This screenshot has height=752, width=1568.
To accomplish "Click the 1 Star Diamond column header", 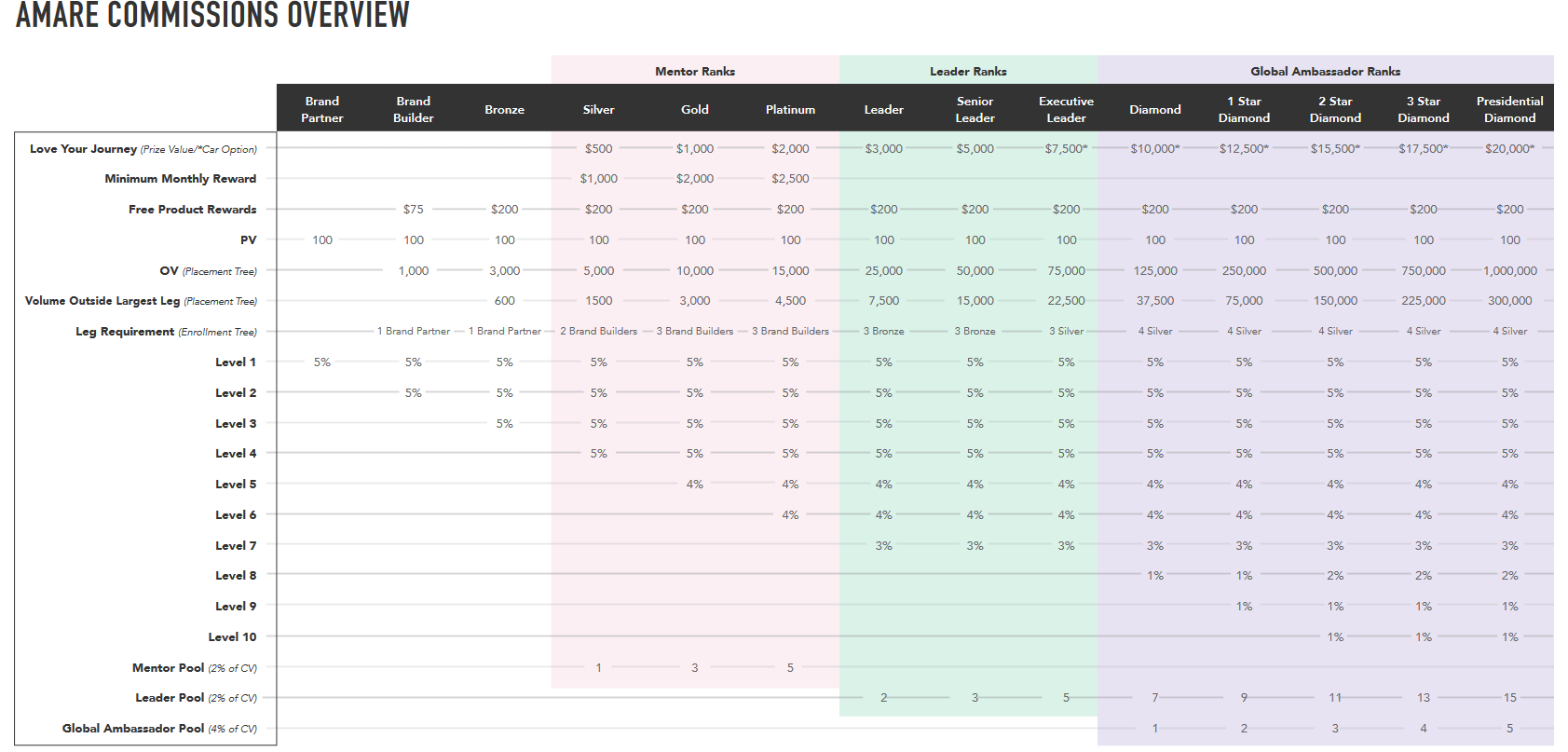I will 1244,109.
